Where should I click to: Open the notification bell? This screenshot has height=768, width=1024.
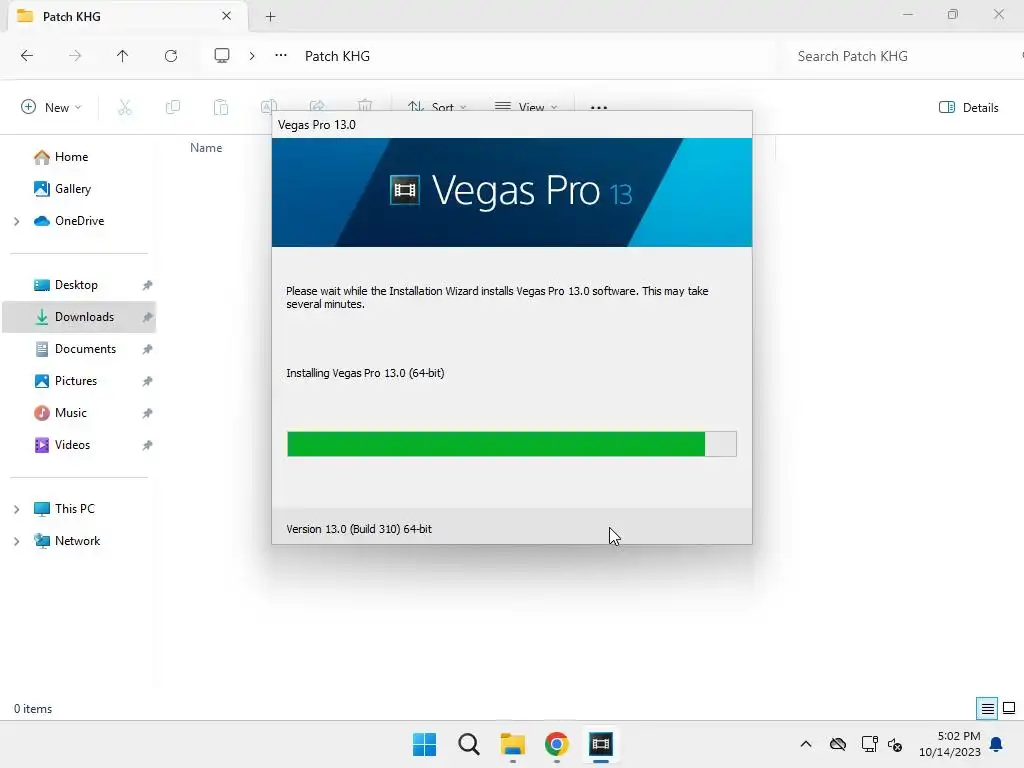(997, 744)
